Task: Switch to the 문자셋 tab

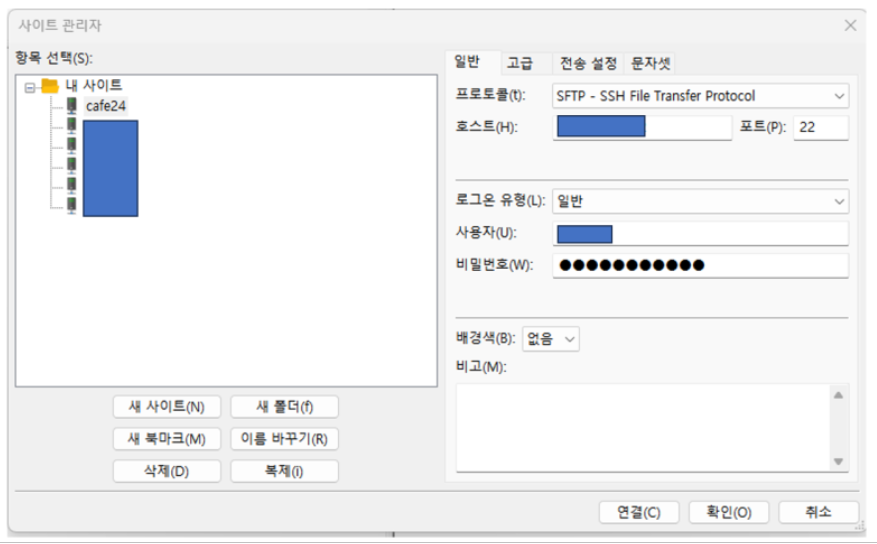Action: click(650, 63)
